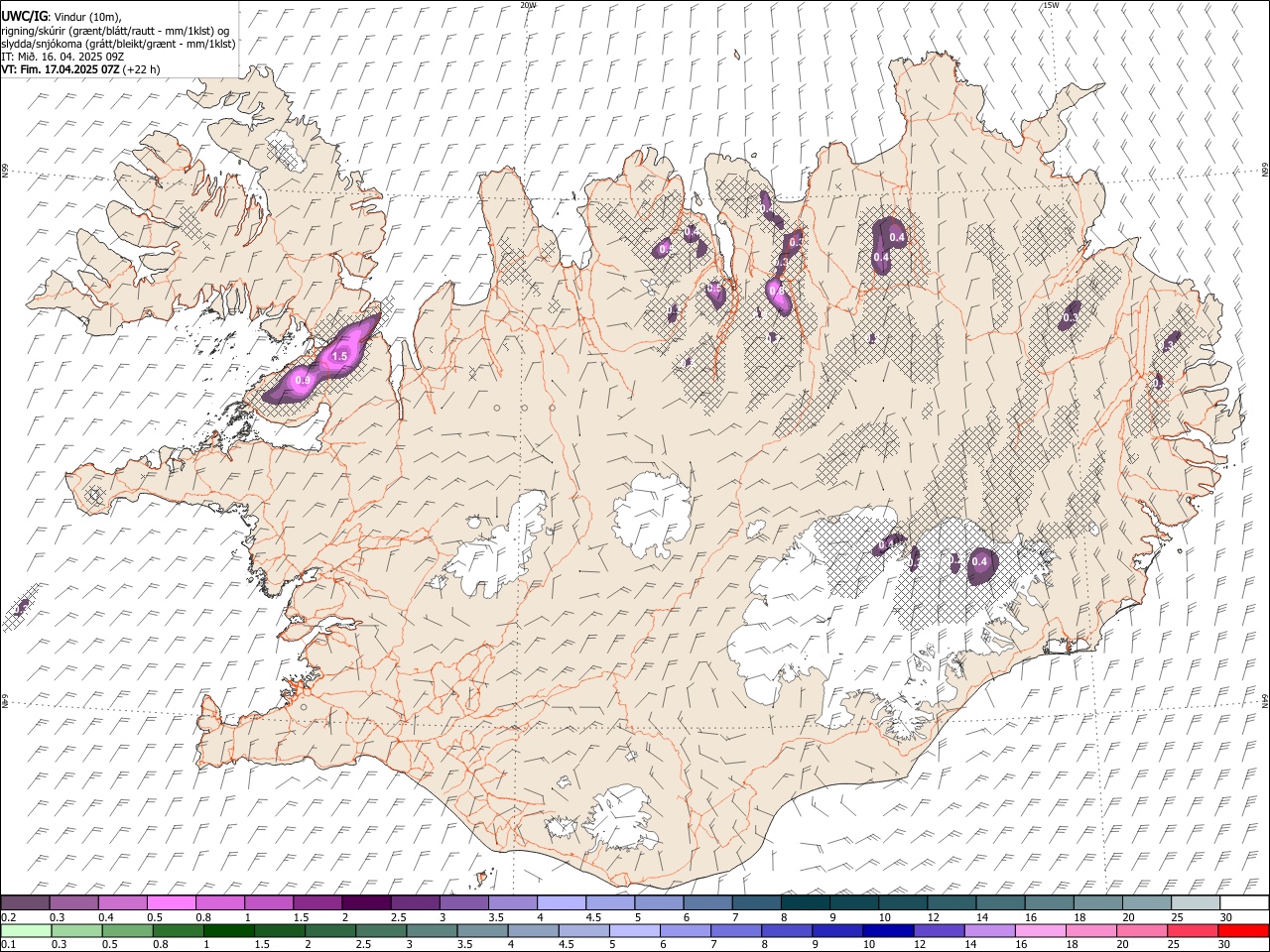Pick lower legend swatch between 9 and 10
This screenshot has height=952, width=1270.
[x=837, y=930]
